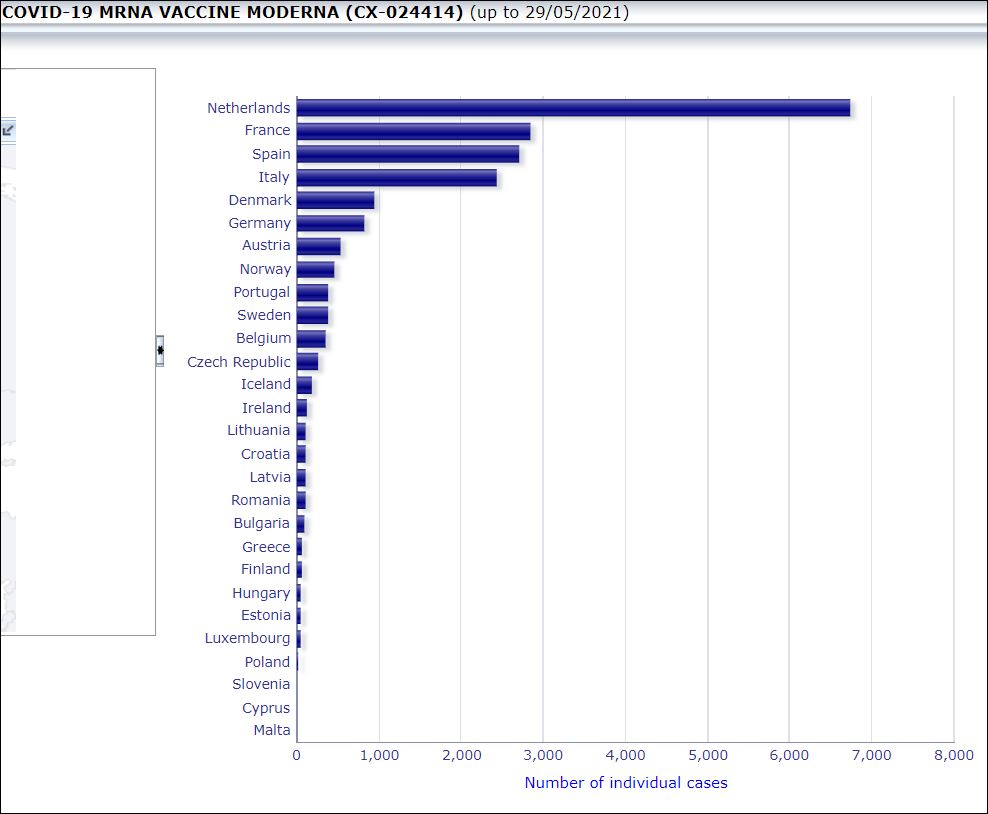Click the "Hungary" label
The width and height of the screenshot is (988, 814).
pos(261,593)
